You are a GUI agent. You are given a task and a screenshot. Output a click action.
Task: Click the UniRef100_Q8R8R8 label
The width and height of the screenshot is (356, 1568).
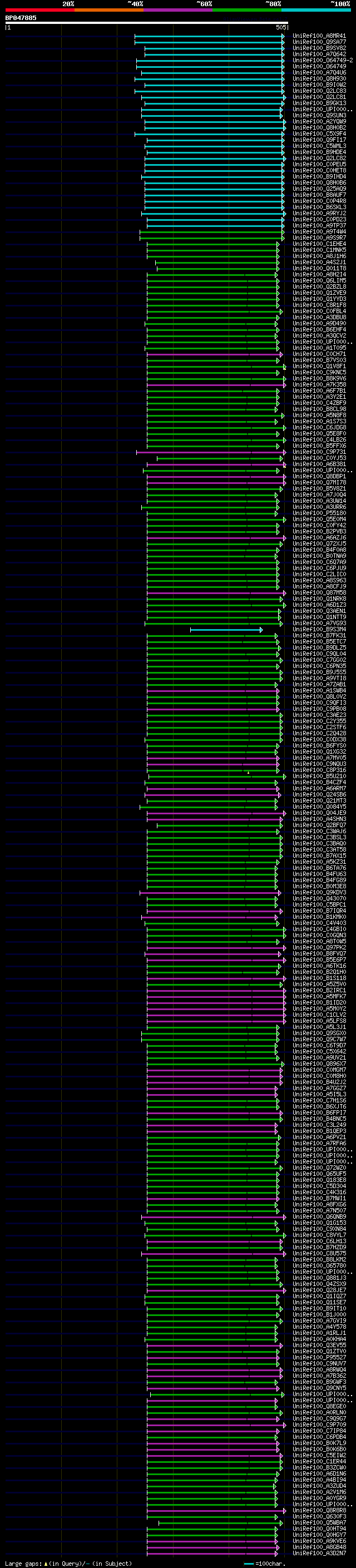319,1510
